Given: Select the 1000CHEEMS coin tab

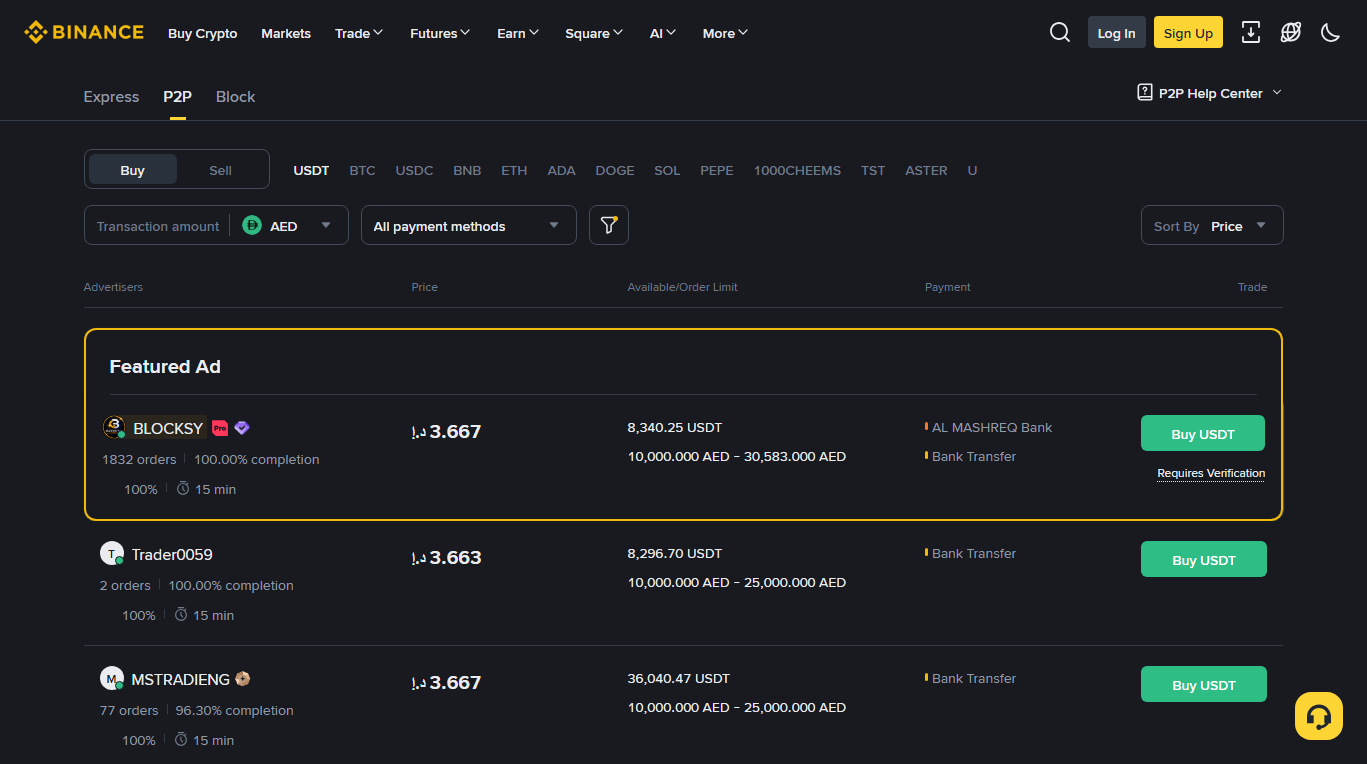Looking at the screenshot, I should point(797,170).
